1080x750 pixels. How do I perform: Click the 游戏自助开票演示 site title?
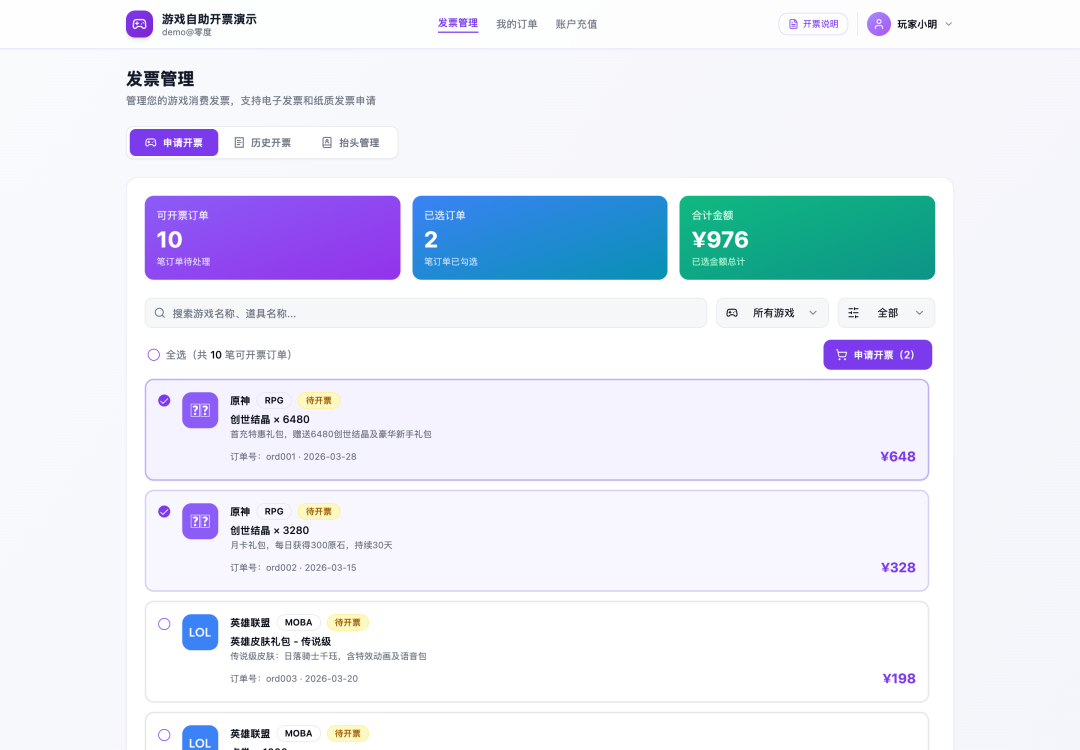tap(209, 19)
